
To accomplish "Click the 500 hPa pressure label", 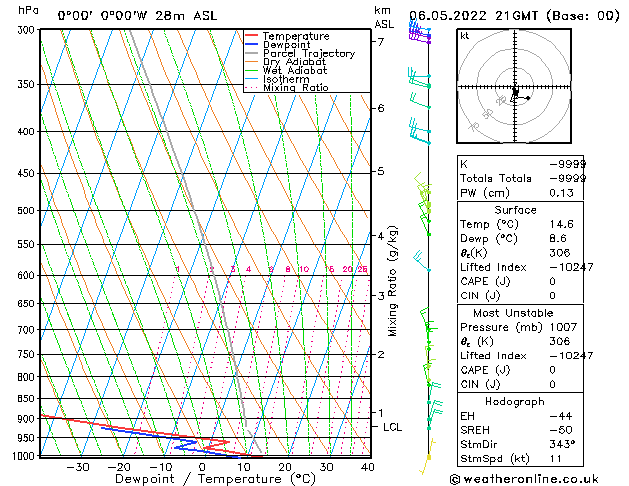I will [27, 211].
